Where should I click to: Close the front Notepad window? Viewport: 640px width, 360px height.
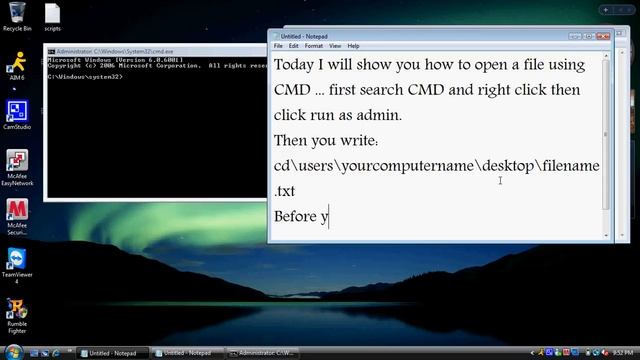pyautogui.click(x=603, y=36)
